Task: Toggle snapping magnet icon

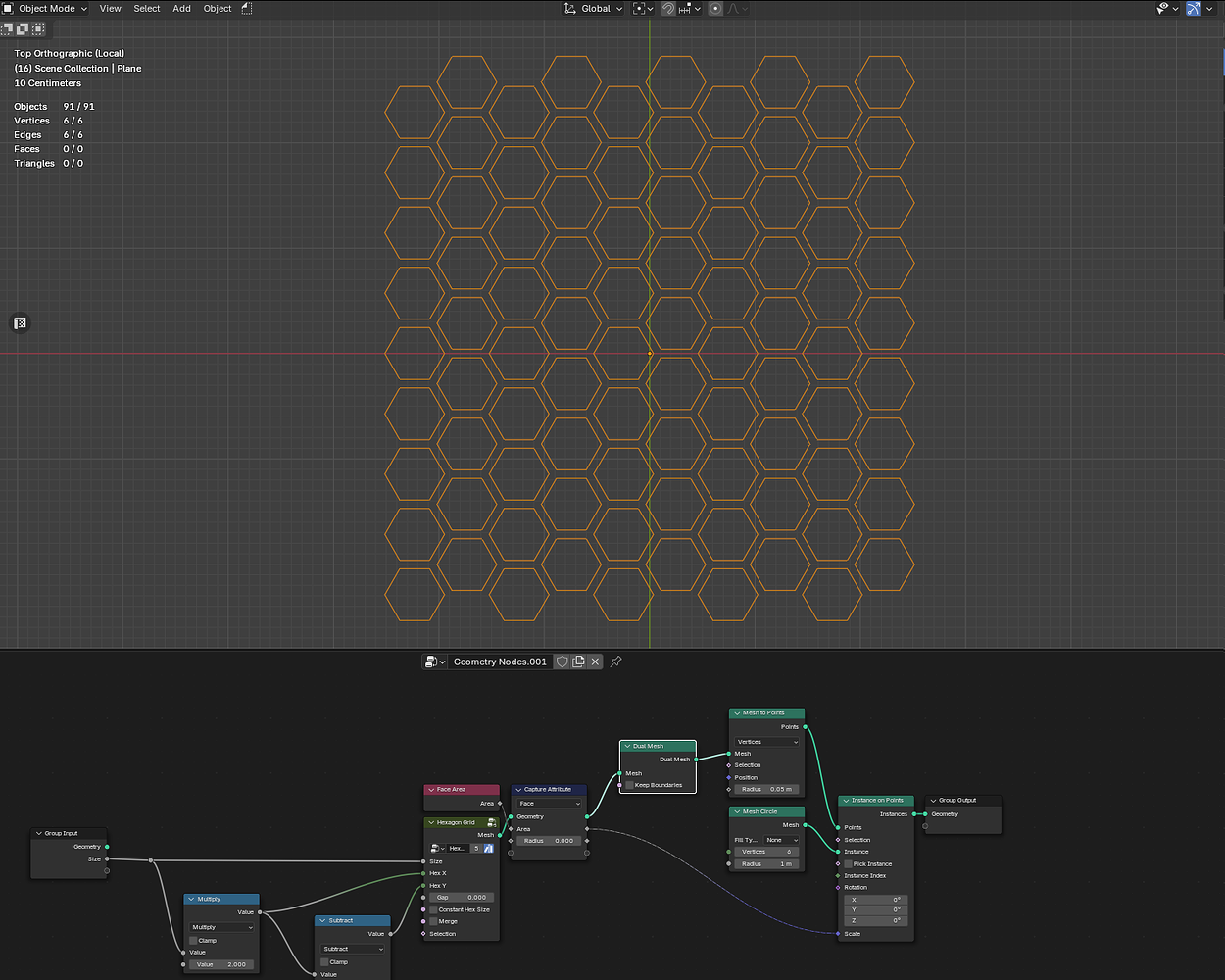Action: point(668,8)
